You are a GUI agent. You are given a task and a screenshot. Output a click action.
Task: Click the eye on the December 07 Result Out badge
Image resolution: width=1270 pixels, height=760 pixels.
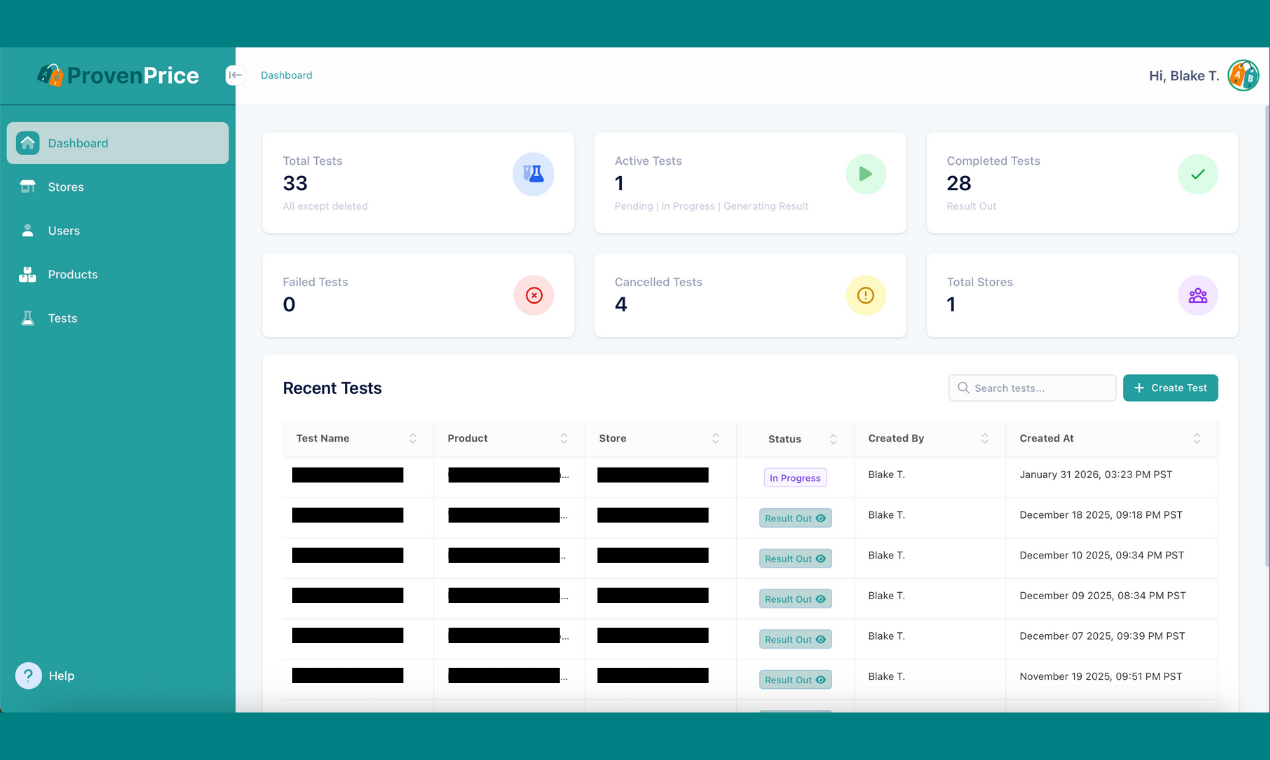coord(820,639)
